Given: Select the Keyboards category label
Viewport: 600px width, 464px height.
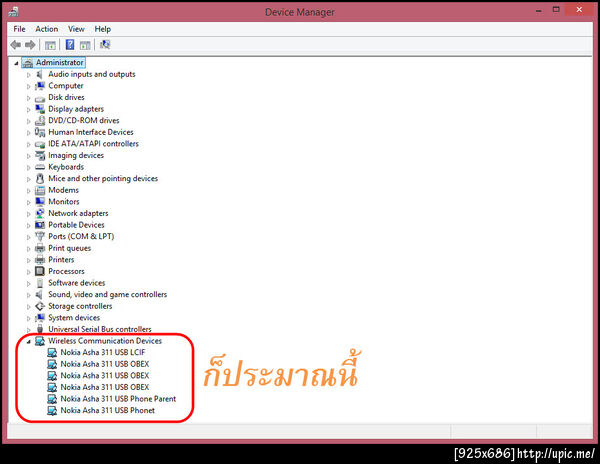Looking at the screenshot, I should click(66, 167).
